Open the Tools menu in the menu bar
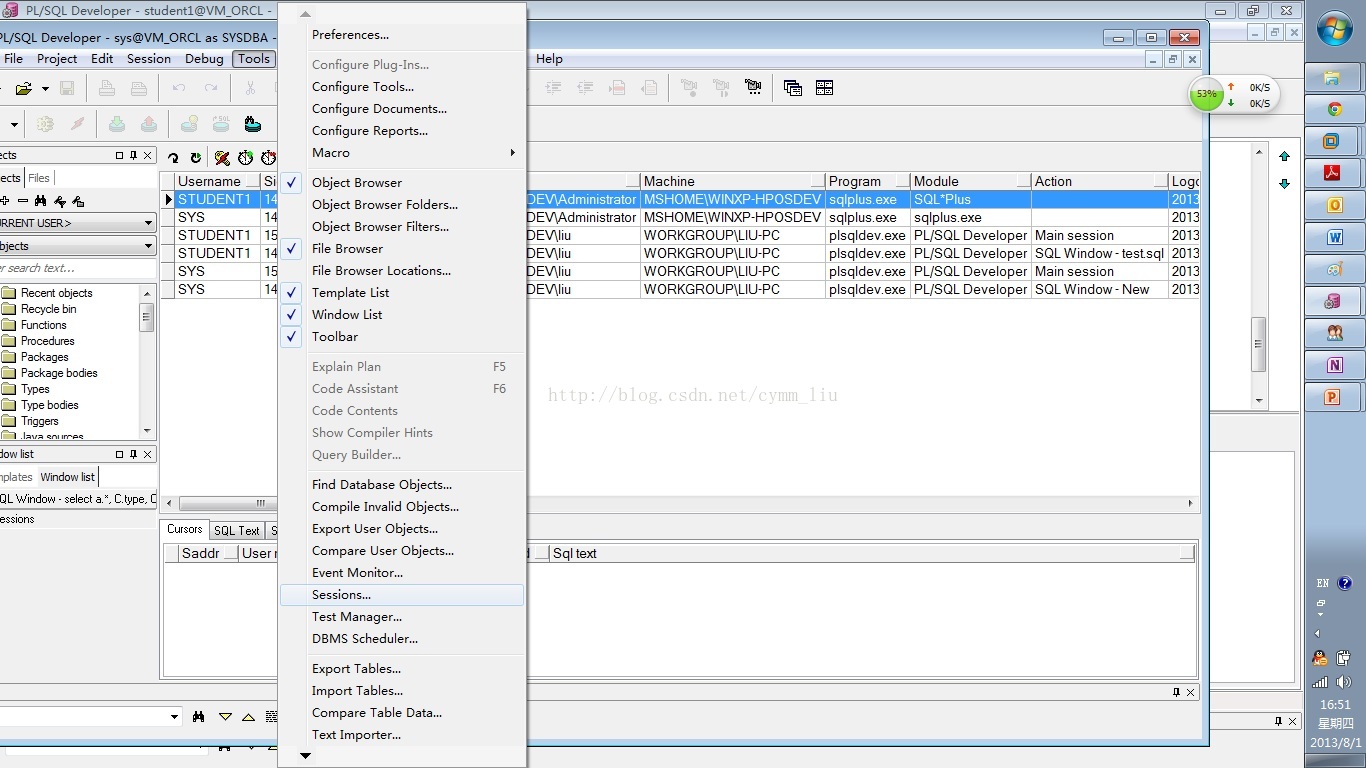1366x768 pixels. click(x=254, y=59)
